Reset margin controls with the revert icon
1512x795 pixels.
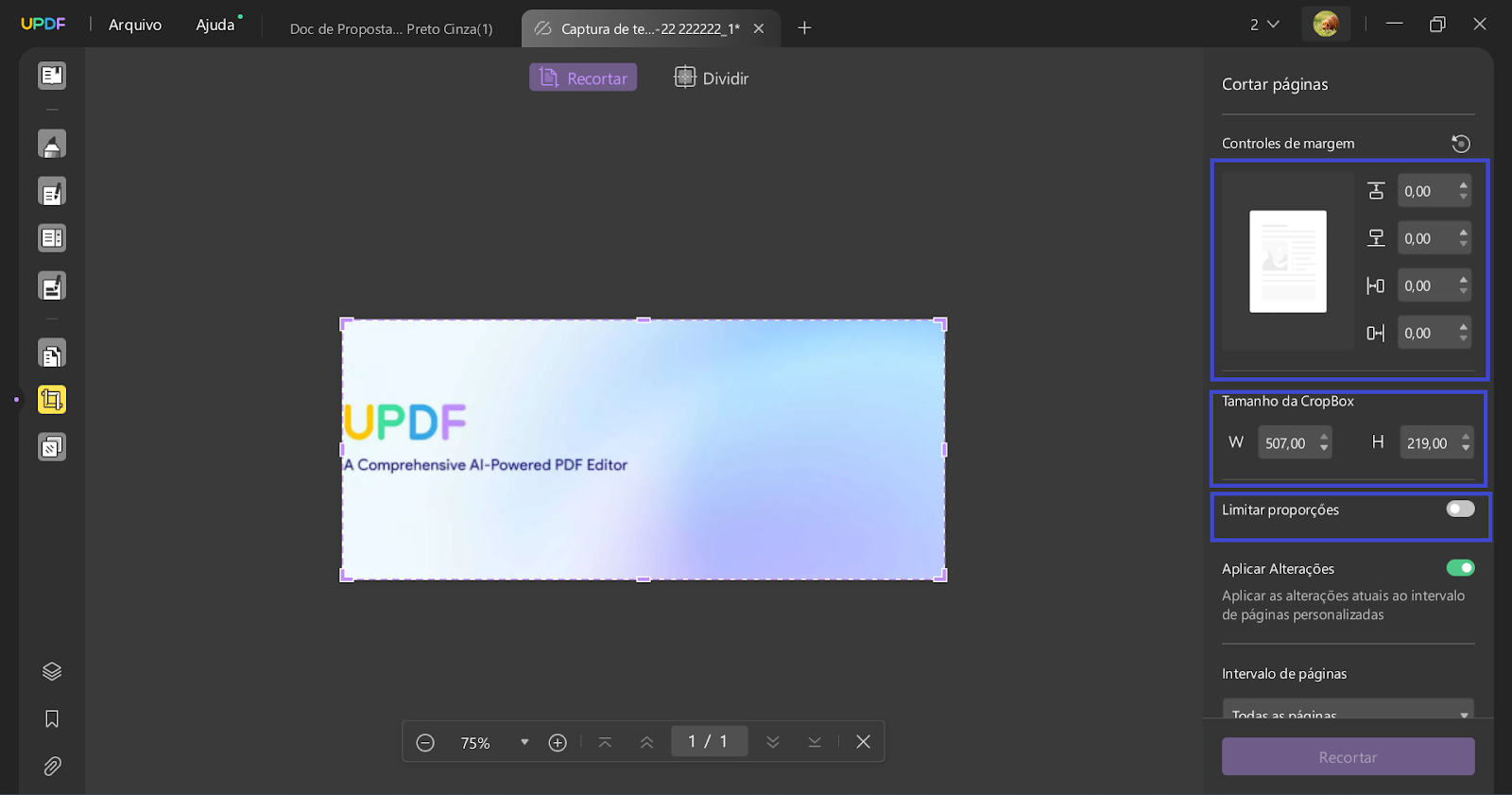coord(1461,144)
